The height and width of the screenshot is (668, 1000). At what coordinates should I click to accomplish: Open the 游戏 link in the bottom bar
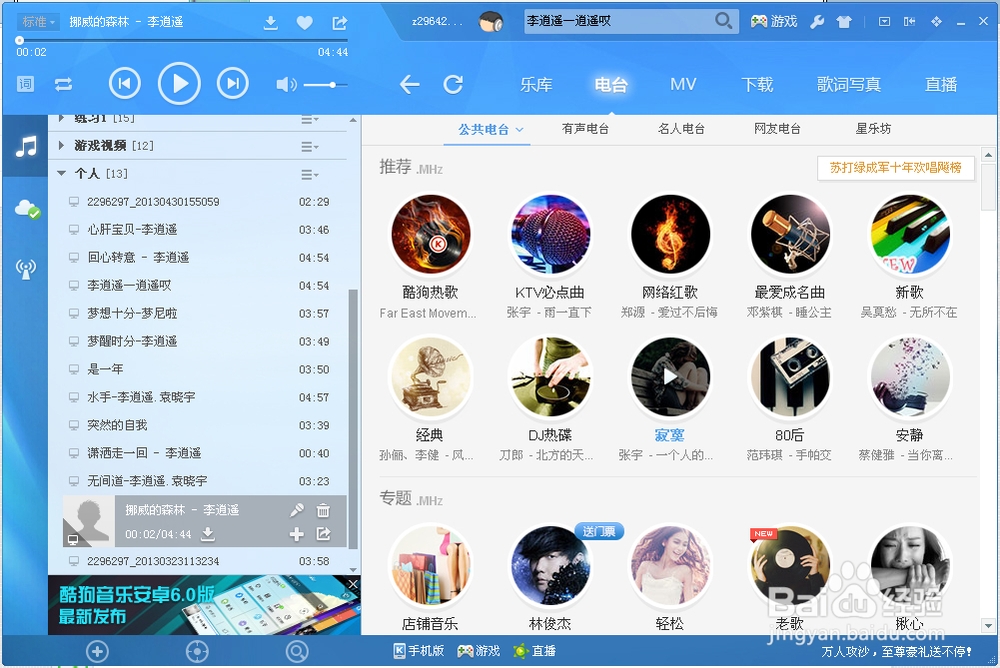(478, 651)
